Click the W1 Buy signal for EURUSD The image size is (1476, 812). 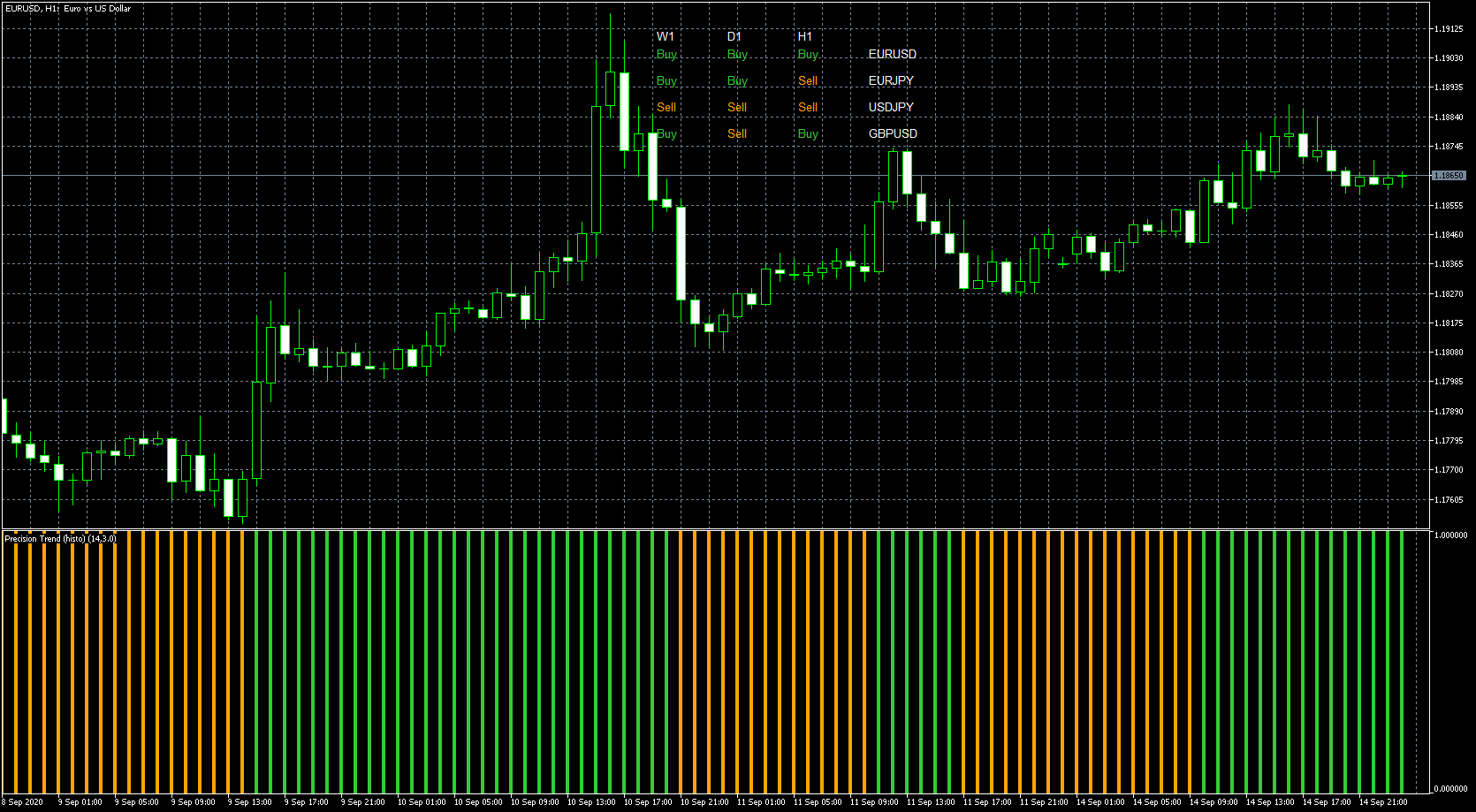[x=666, y=55]
